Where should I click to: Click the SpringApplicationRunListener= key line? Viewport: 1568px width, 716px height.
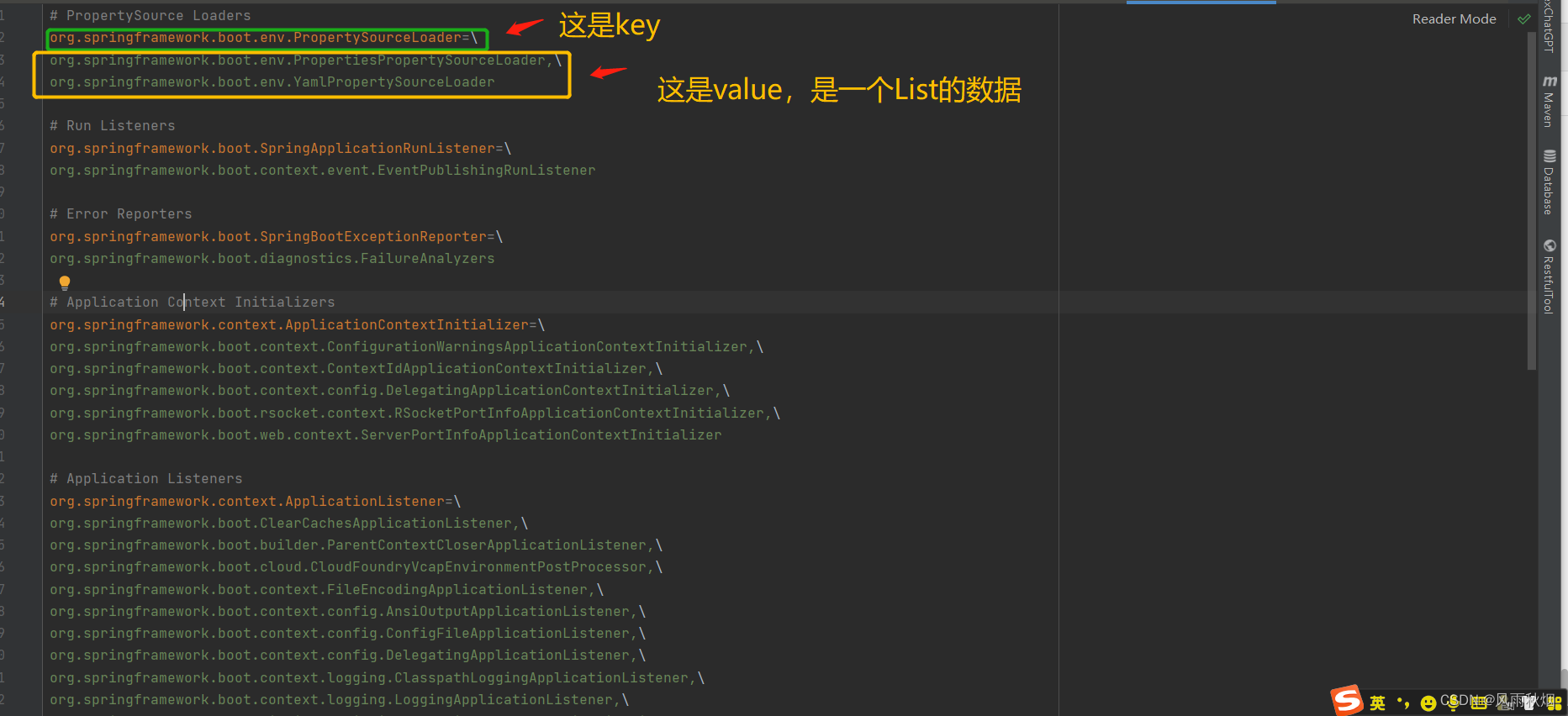(x=280, y=149)
